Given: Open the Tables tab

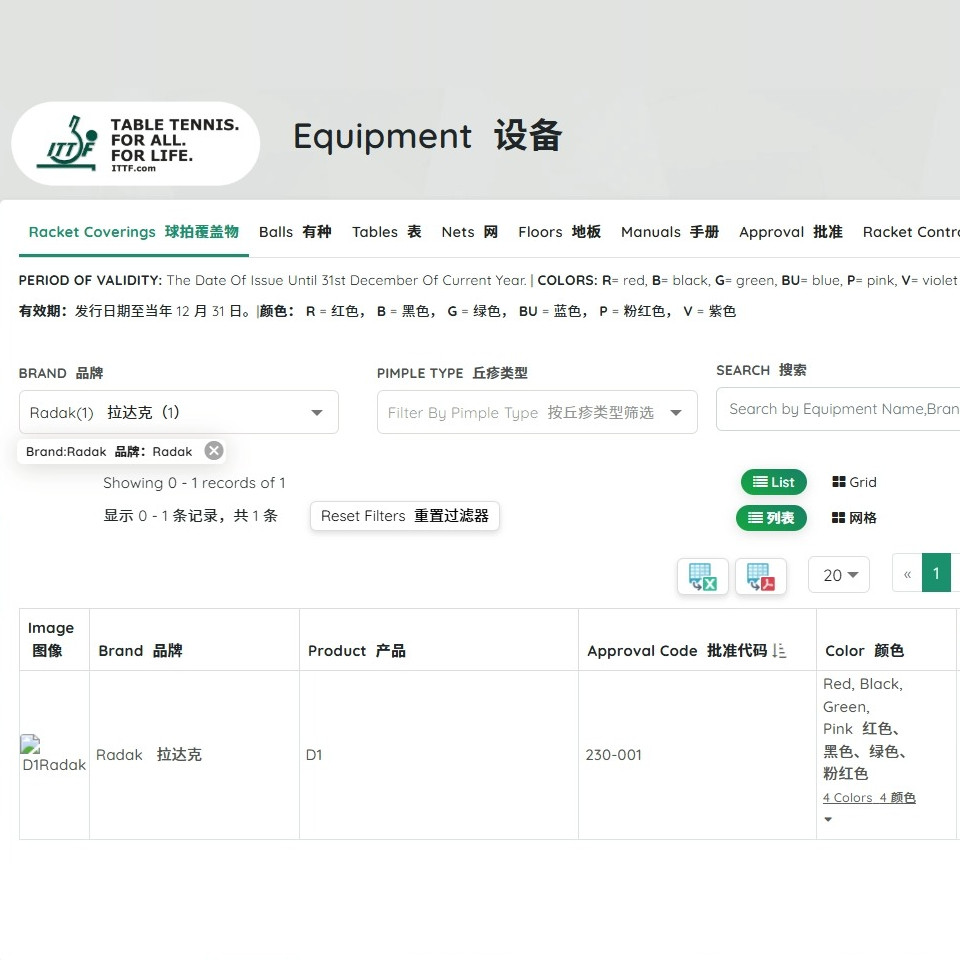Looking at the screenshot, I should point(386,232).
